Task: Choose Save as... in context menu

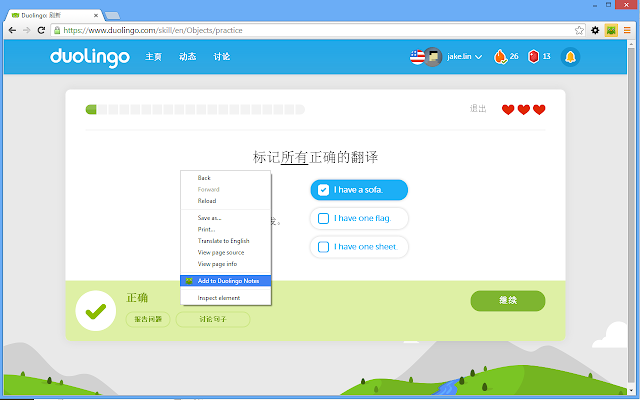Action: (x=225, y=218)
